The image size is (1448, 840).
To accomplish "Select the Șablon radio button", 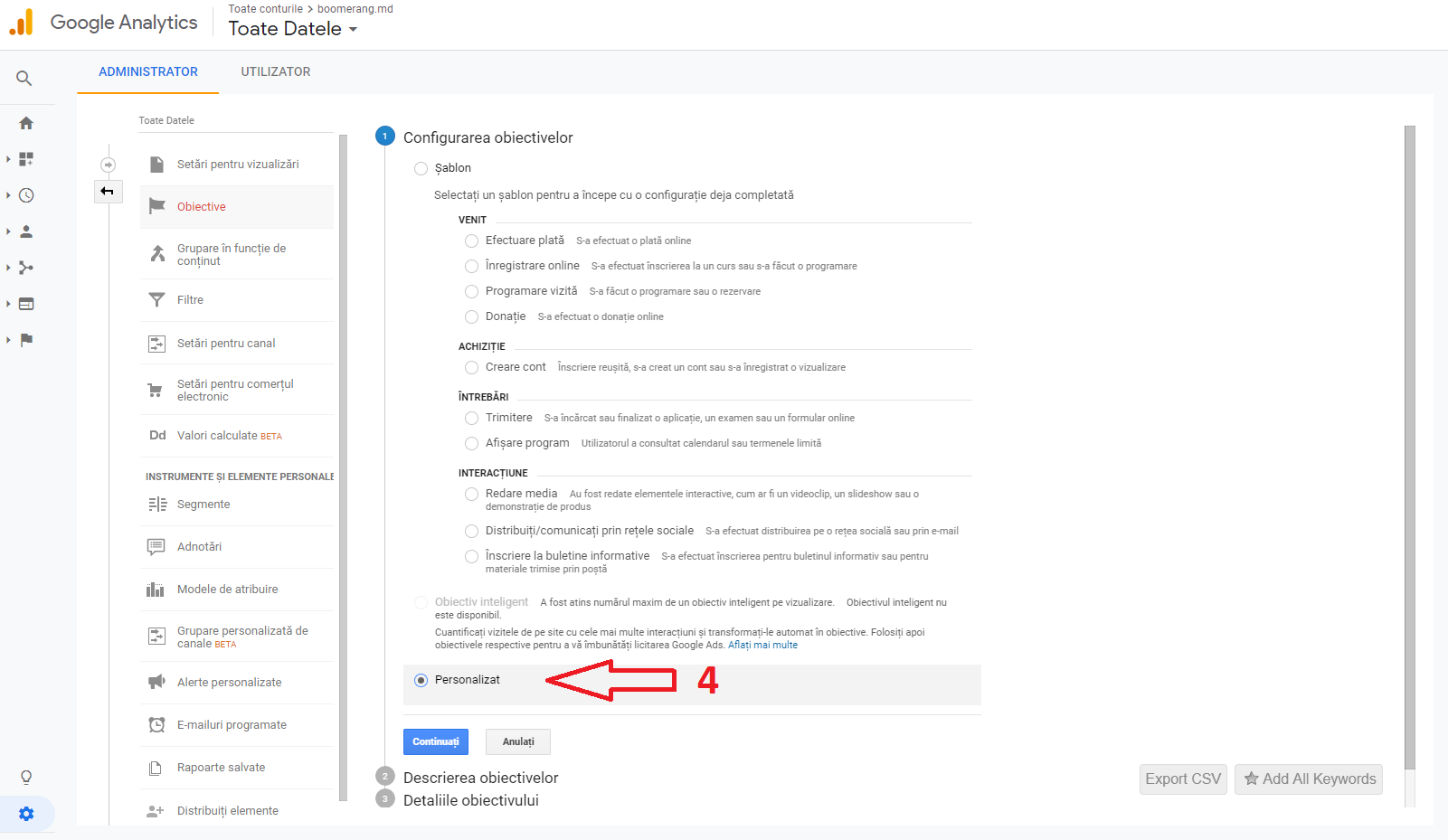I will pos(421,168).
